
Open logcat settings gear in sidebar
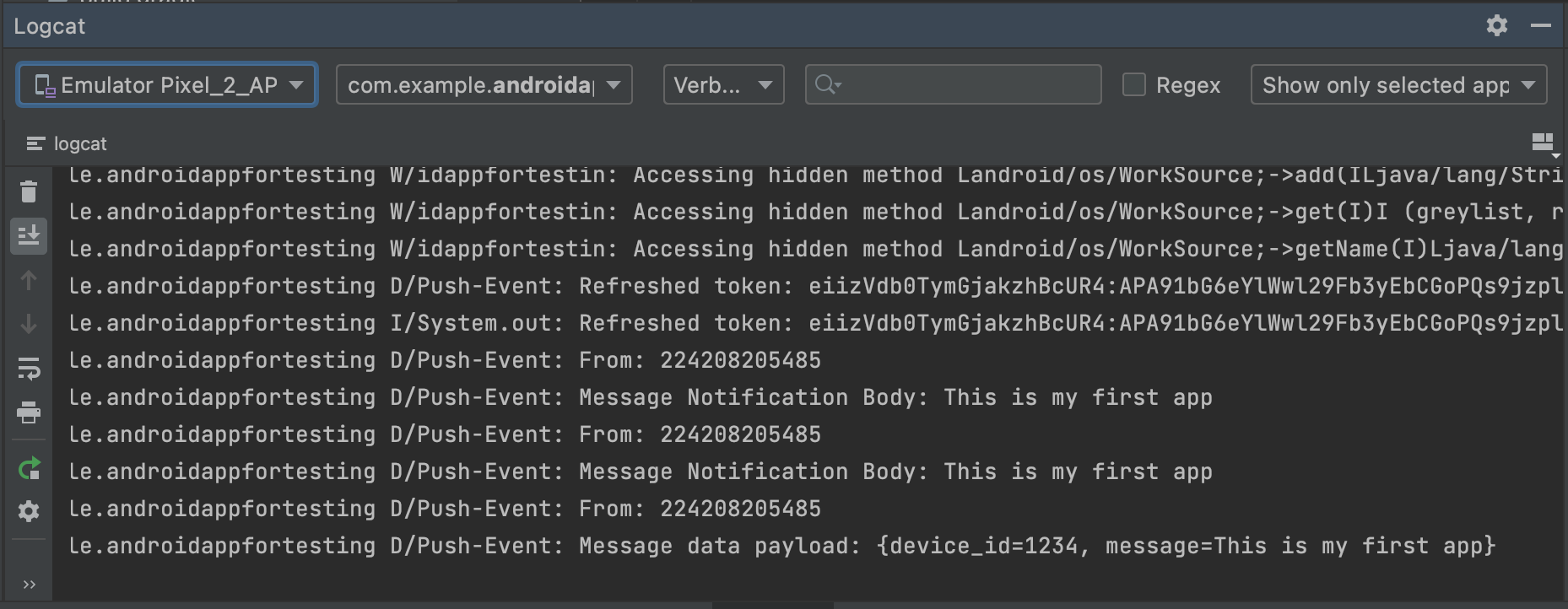pos(29,511)
